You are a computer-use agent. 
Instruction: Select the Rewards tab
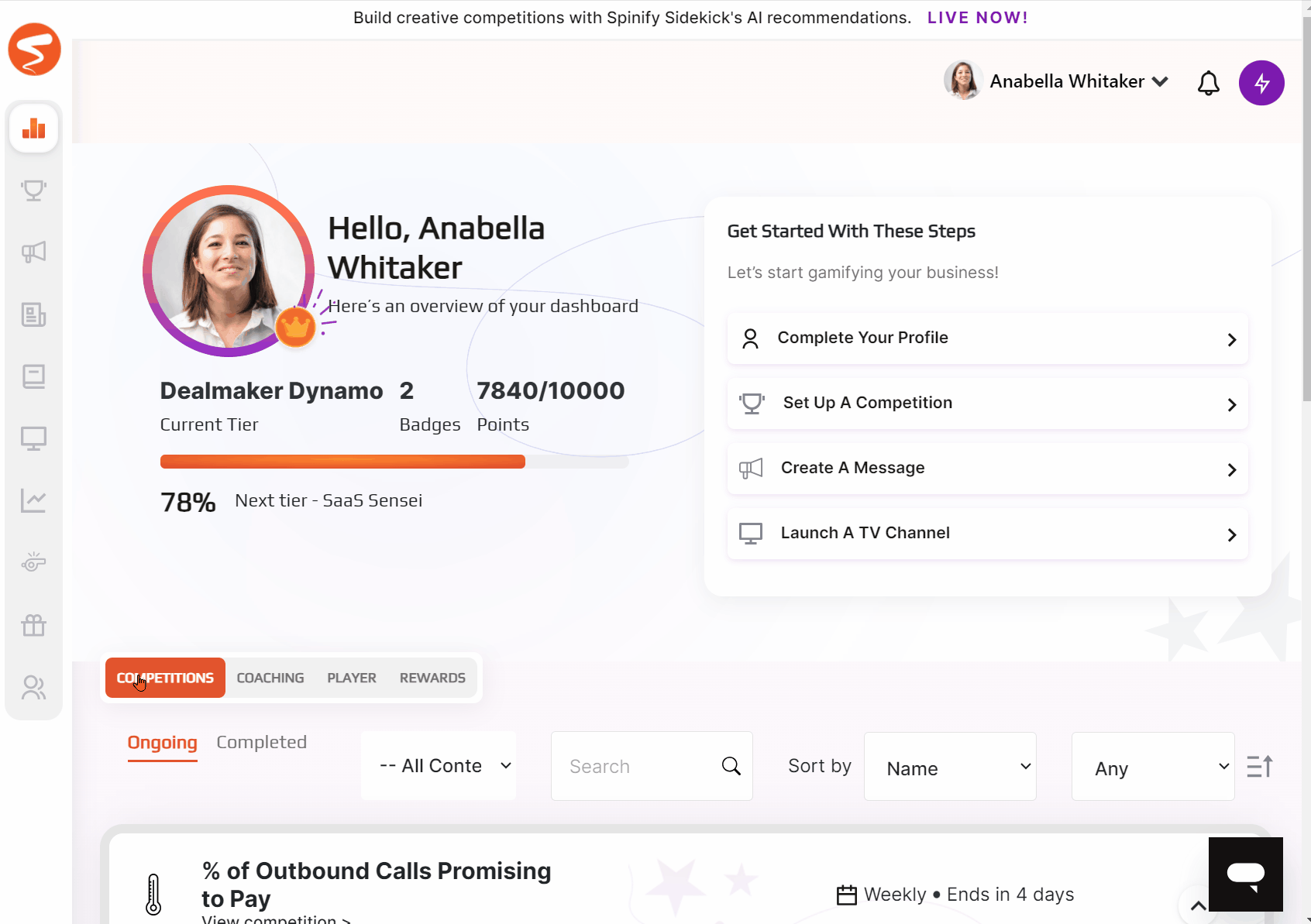432,678
